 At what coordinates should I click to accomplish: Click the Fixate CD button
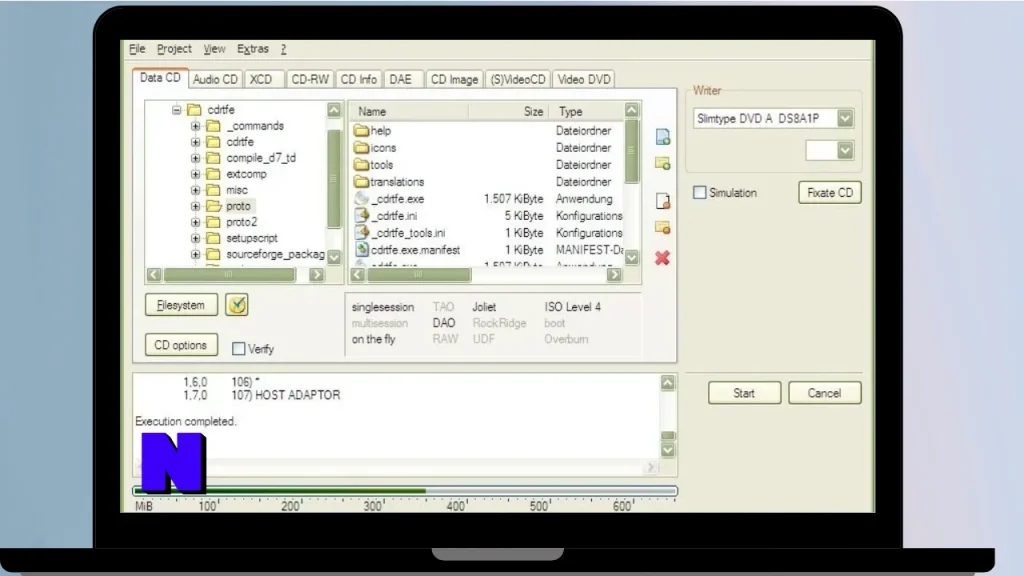pos(829,193)
